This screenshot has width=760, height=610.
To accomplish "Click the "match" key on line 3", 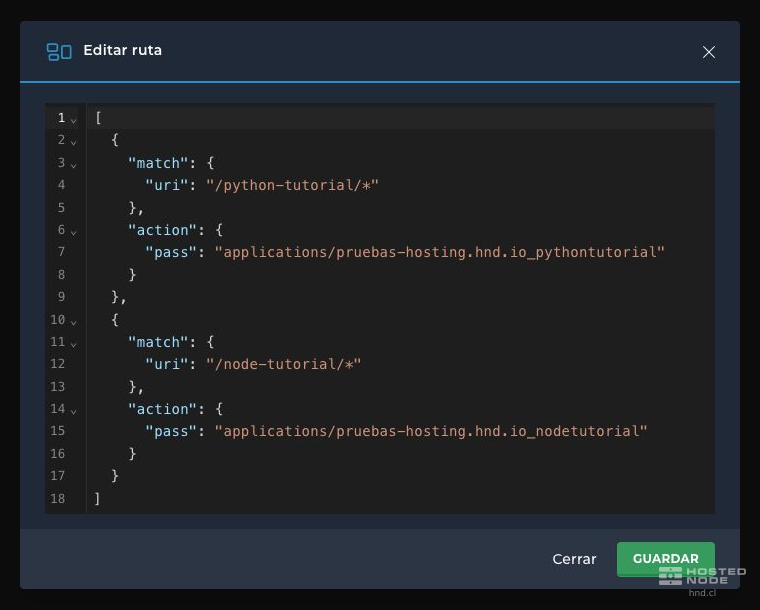I will [158, 163].
